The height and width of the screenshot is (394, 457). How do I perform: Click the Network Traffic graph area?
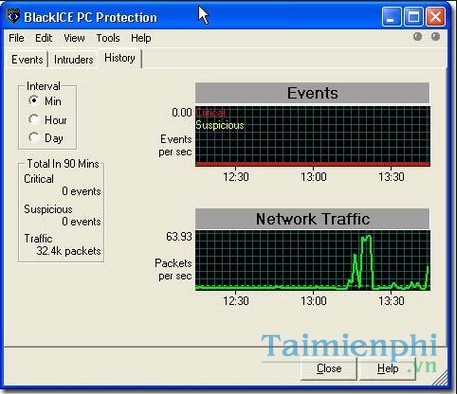click(x=313, y=260)
